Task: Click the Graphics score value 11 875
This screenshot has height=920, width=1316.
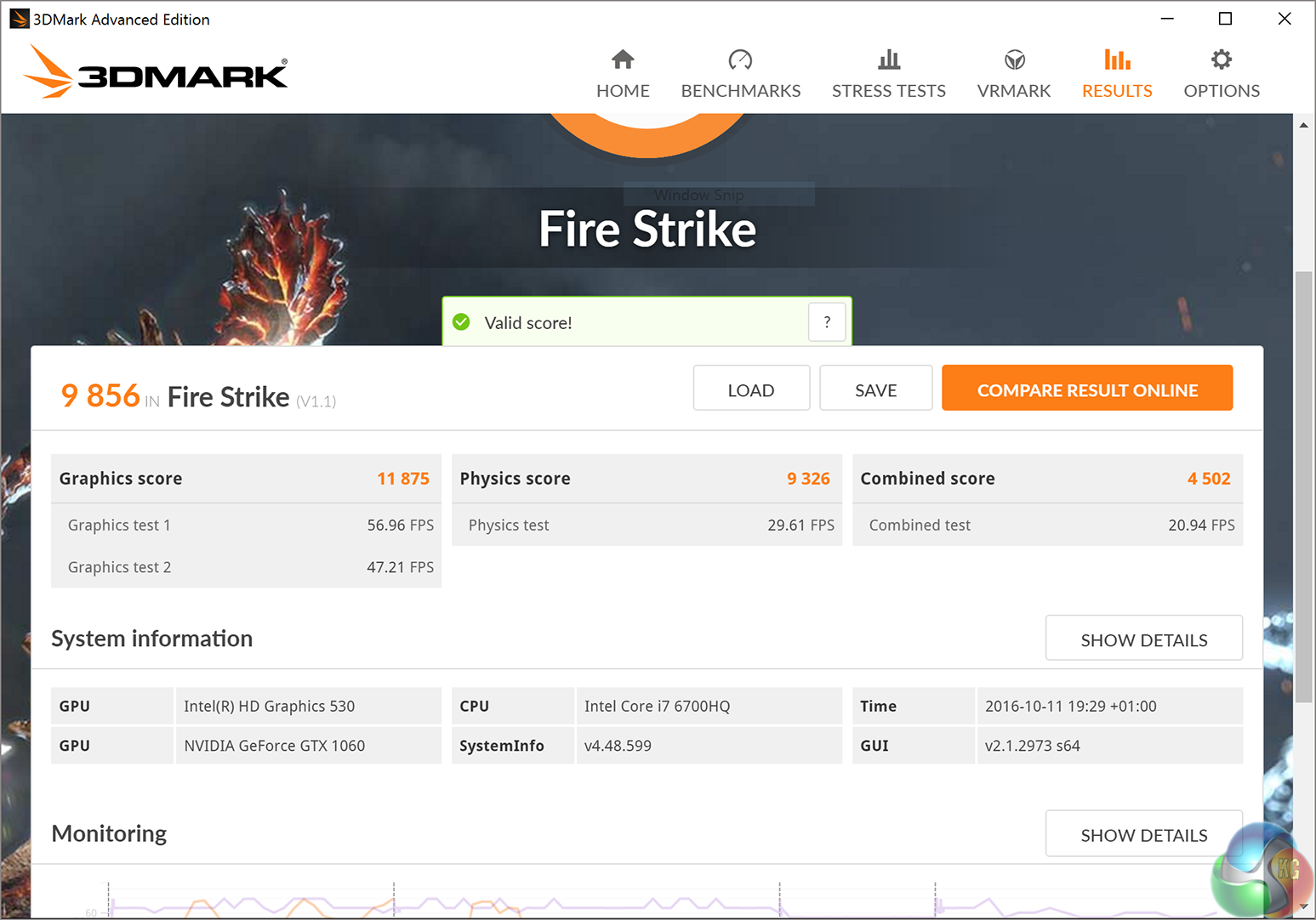Action: tap(403, 479)
